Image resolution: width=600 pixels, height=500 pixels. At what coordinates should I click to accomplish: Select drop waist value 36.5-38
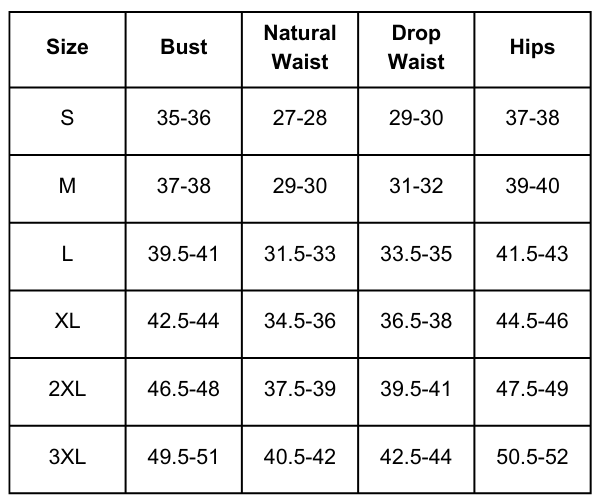416,322
